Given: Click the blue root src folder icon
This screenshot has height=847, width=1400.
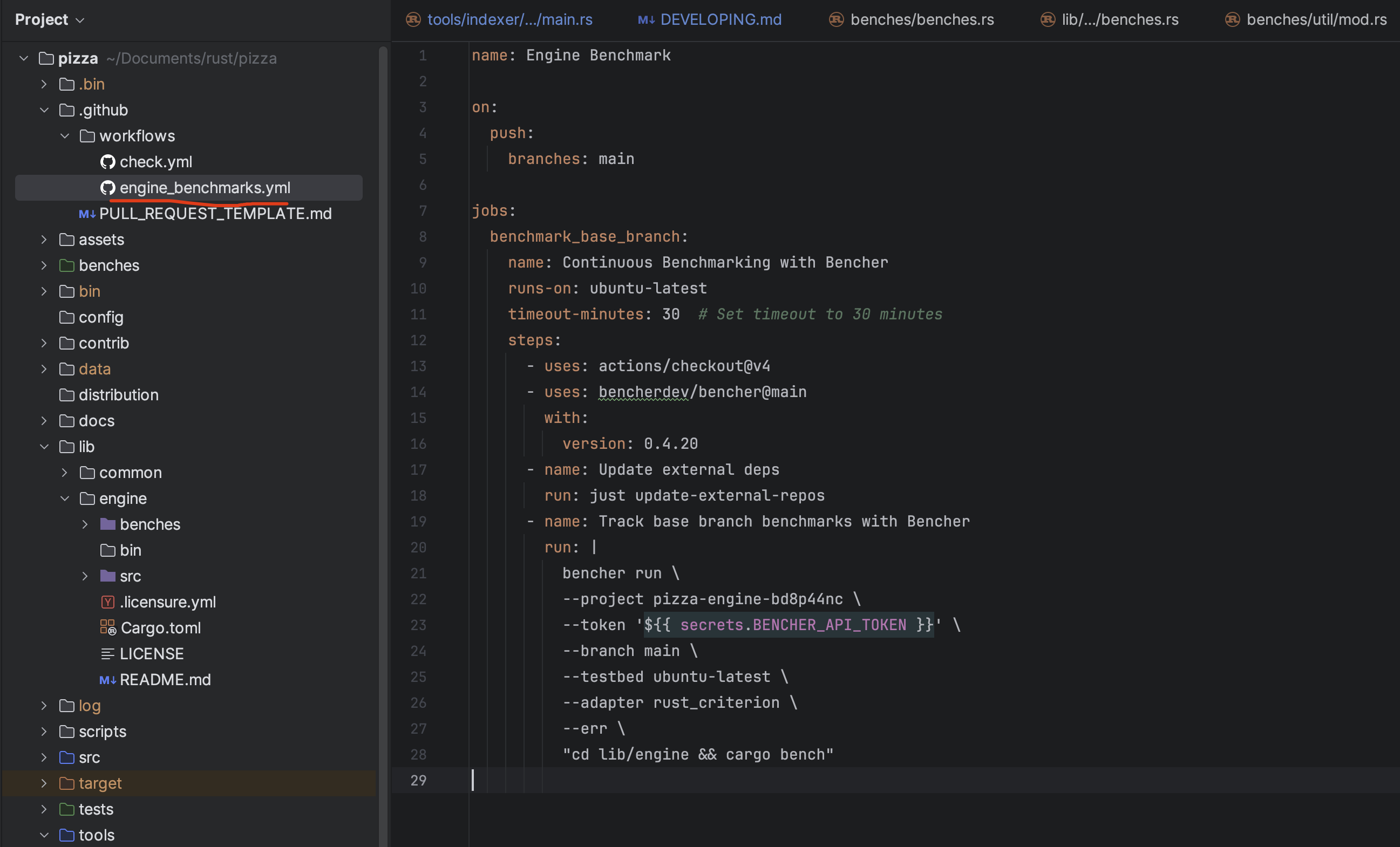Looking at the screenshot, I should [66, 757].
